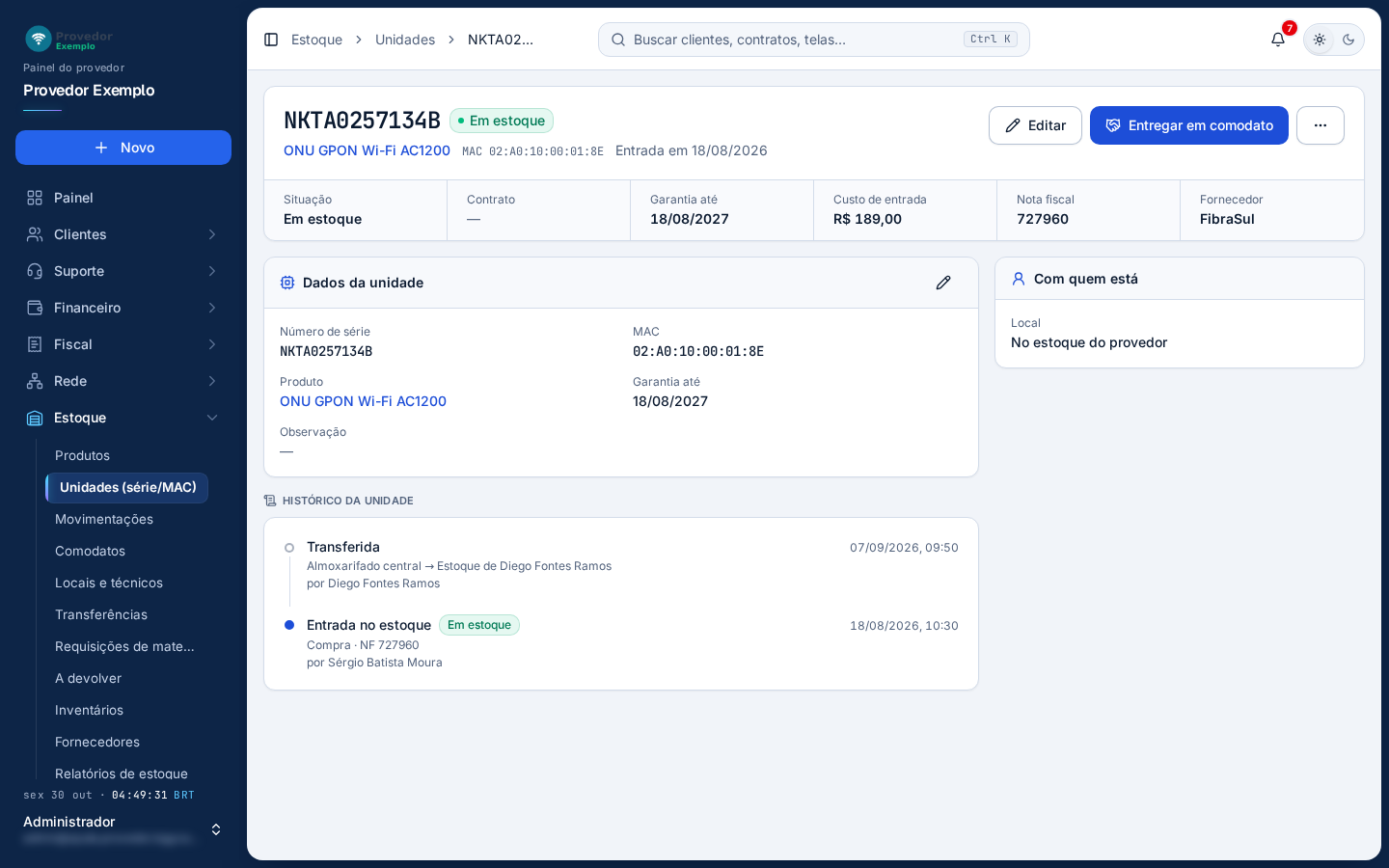This screenshot has height=868, width=1389.
Task: Click the Rede network icon
Action: [x=35, y=381]
